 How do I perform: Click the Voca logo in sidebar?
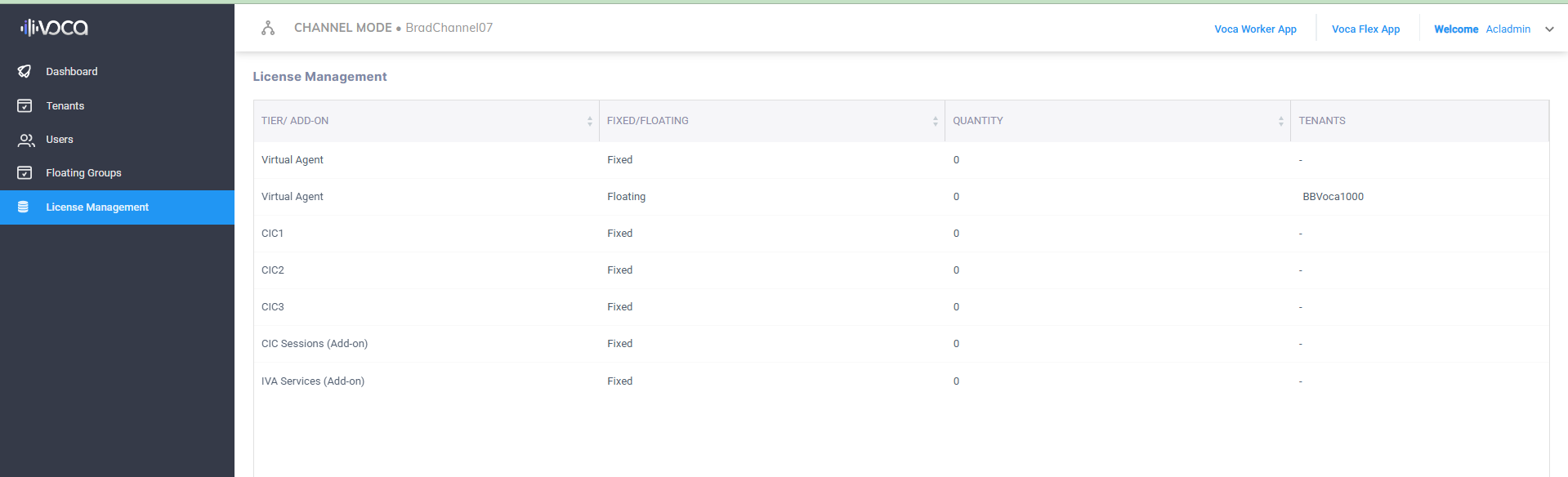pos(54,28)
